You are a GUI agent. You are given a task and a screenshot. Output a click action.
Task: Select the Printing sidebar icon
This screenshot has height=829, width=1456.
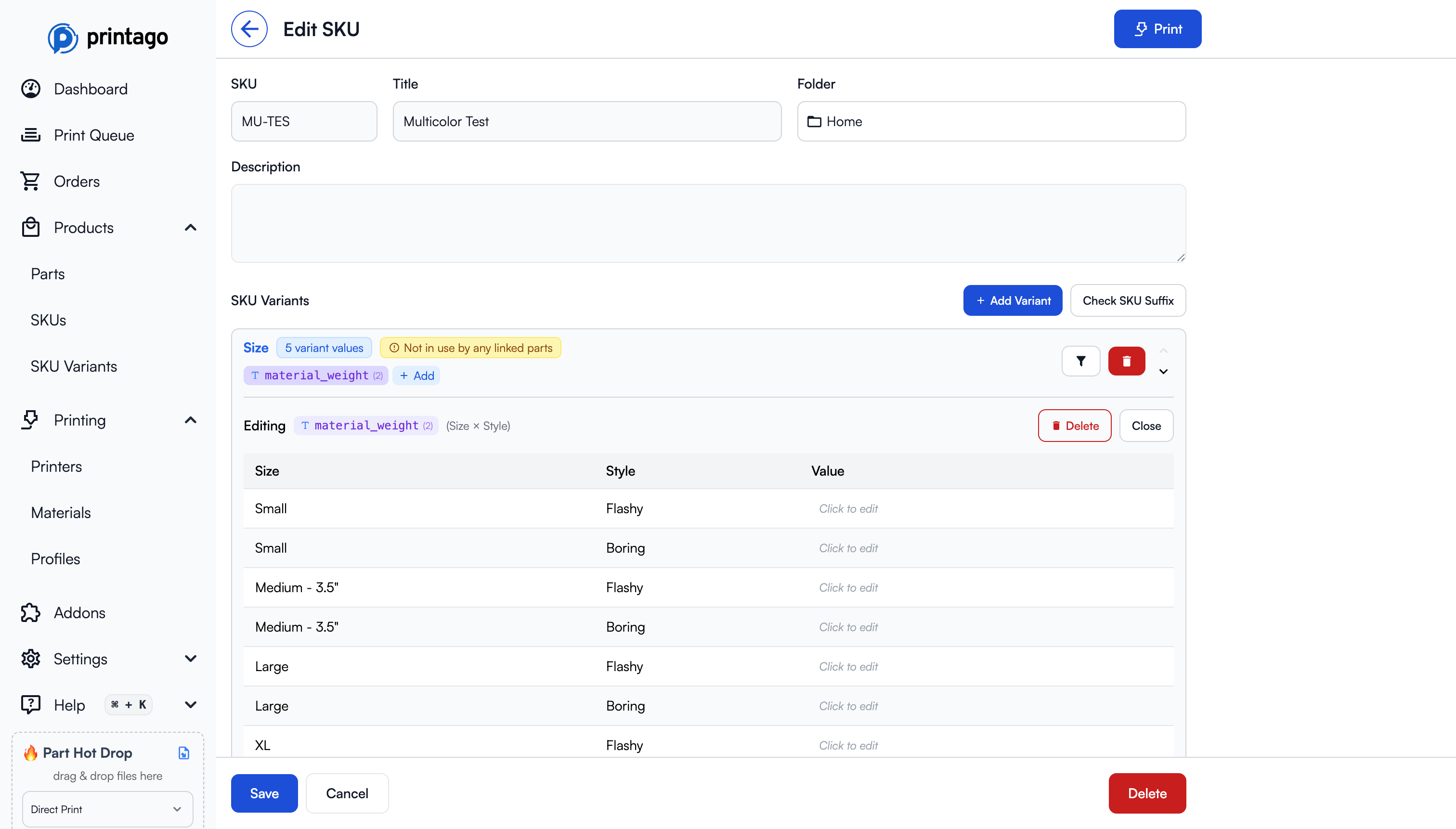click(31, 420)
